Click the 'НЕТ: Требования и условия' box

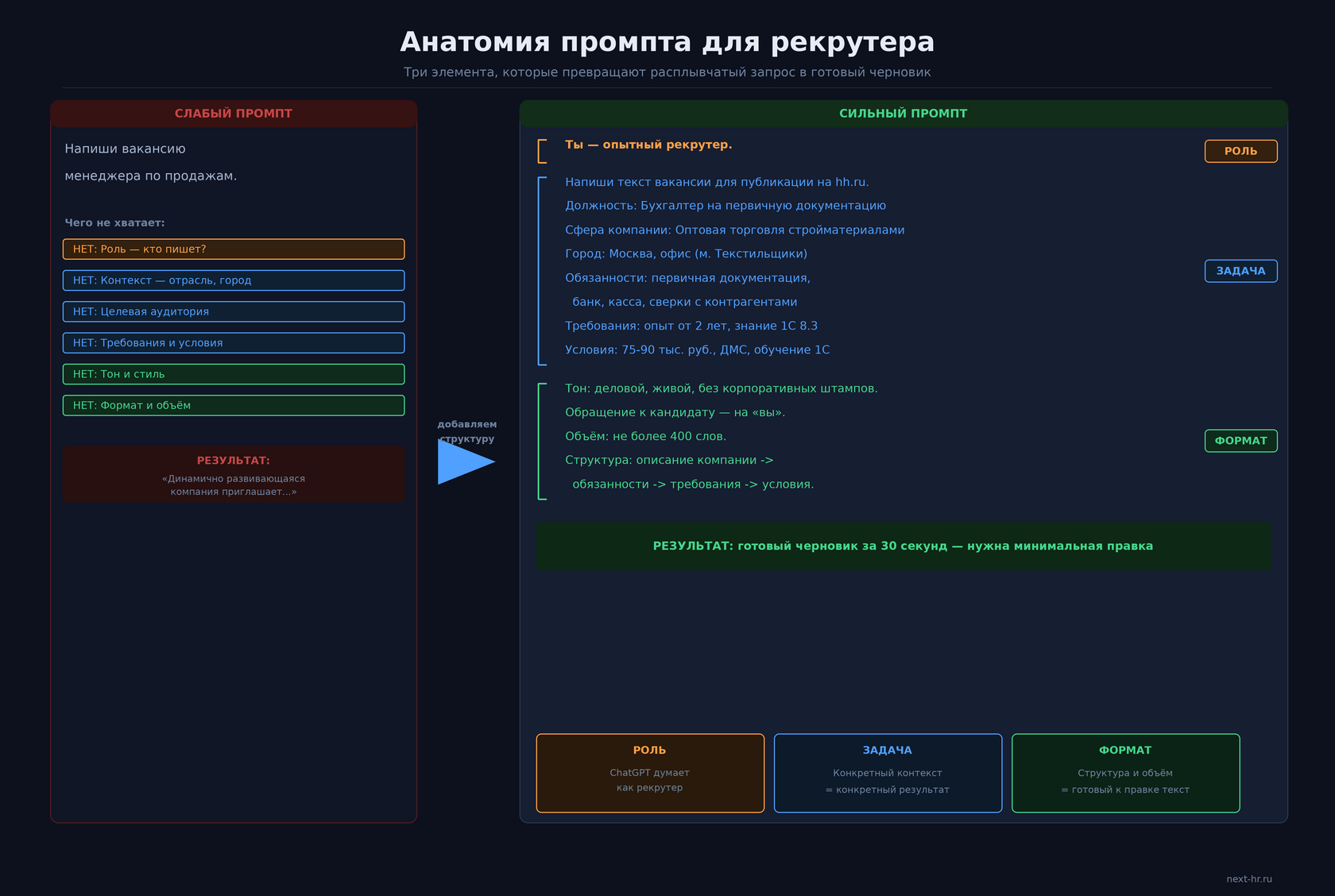click(x=234, y=343)
